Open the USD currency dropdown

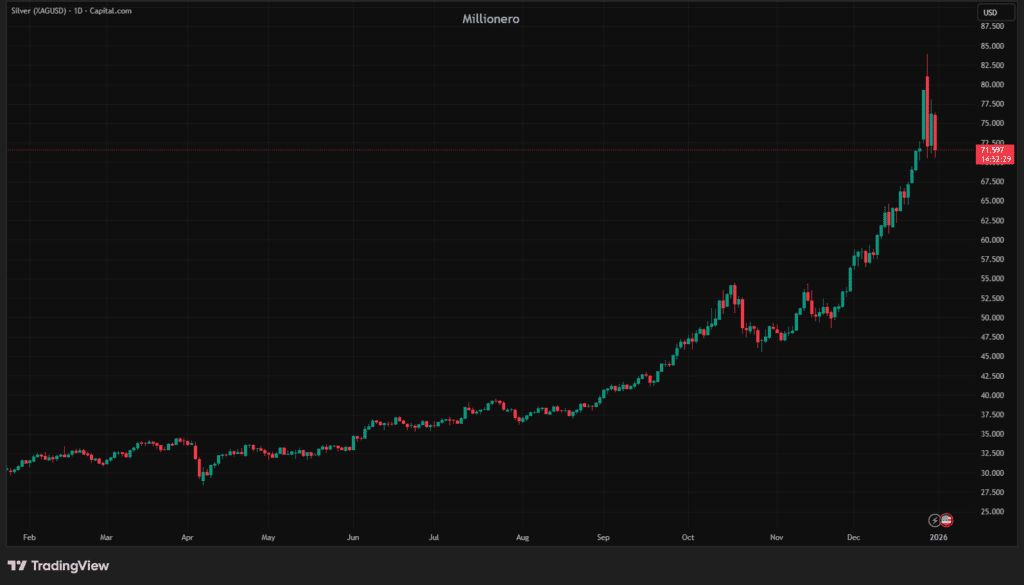(x=990, y=12)
